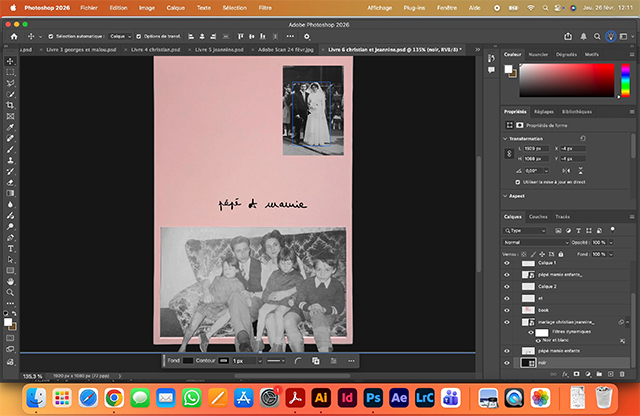Open the Fichier menu

89,8
